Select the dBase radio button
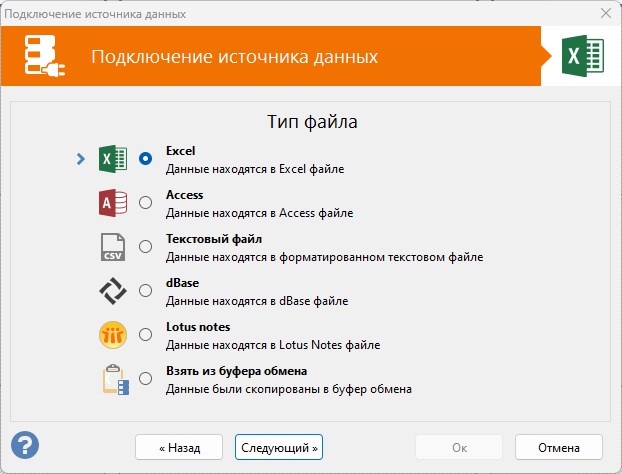This screenshot has width=622, height=474. coord(146,291)
